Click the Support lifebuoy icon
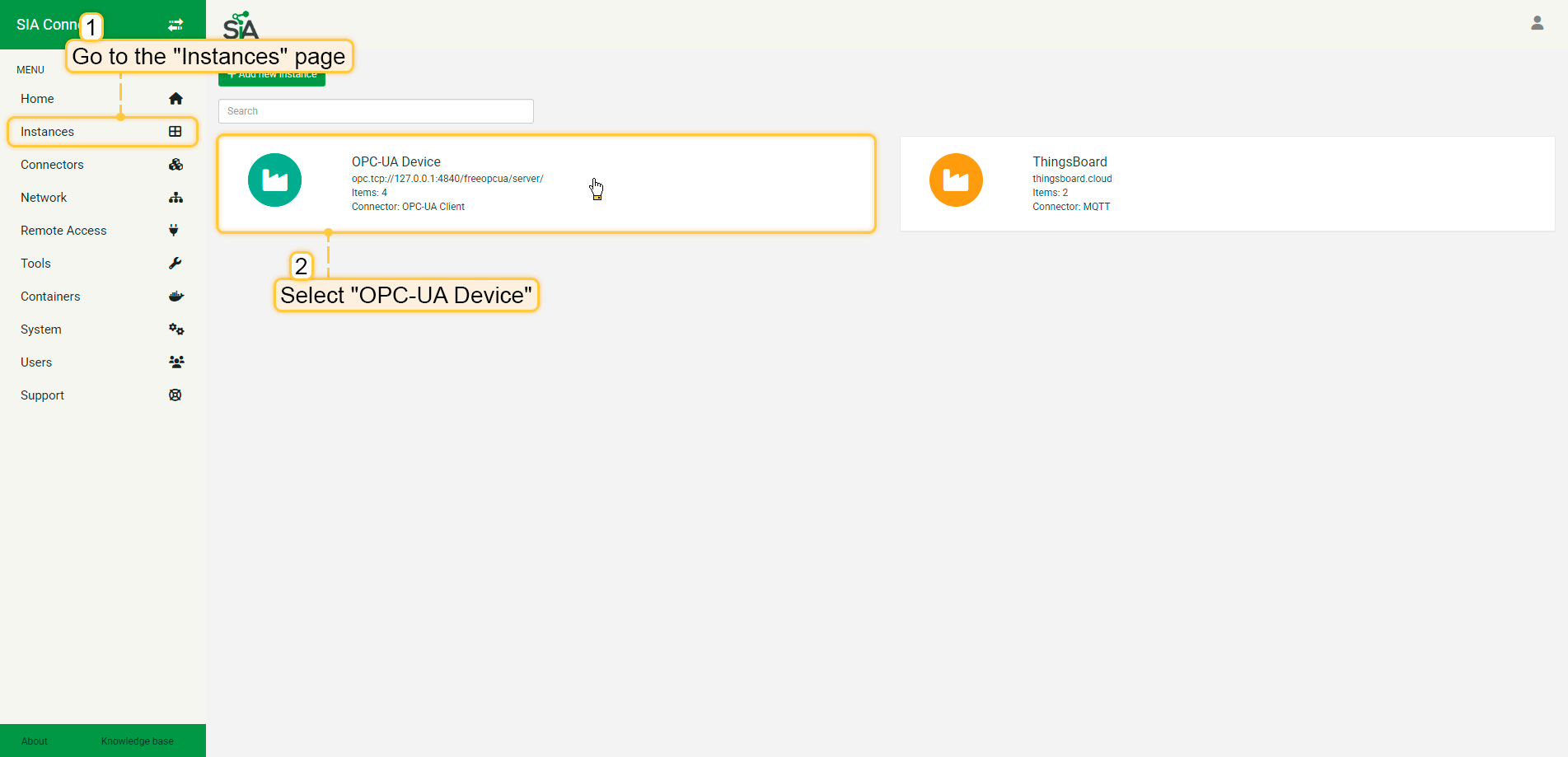This screenshot has height=757, width=1568. pos(176,395)
